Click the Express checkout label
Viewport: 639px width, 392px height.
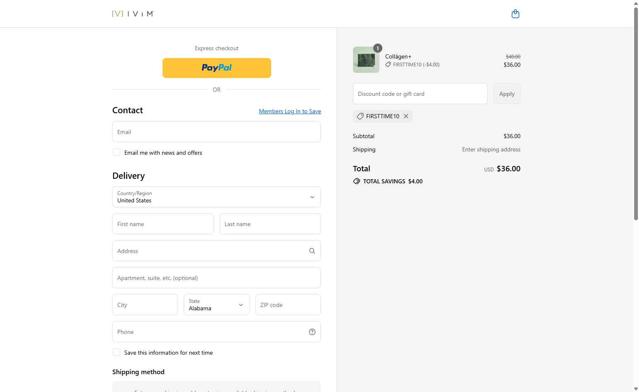216,48
